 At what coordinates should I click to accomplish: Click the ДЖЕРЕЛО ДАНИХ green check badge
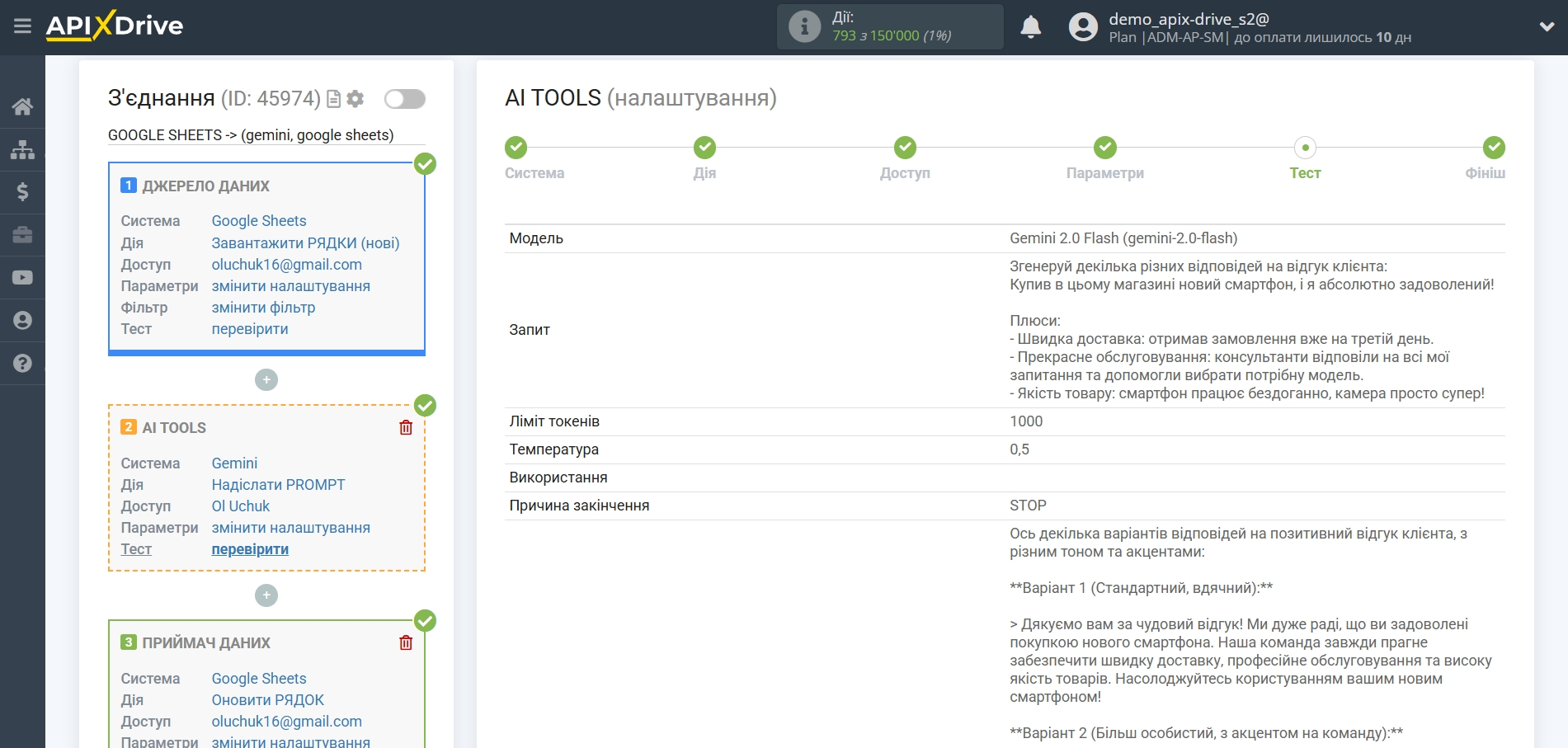click(x=425, y=164)
